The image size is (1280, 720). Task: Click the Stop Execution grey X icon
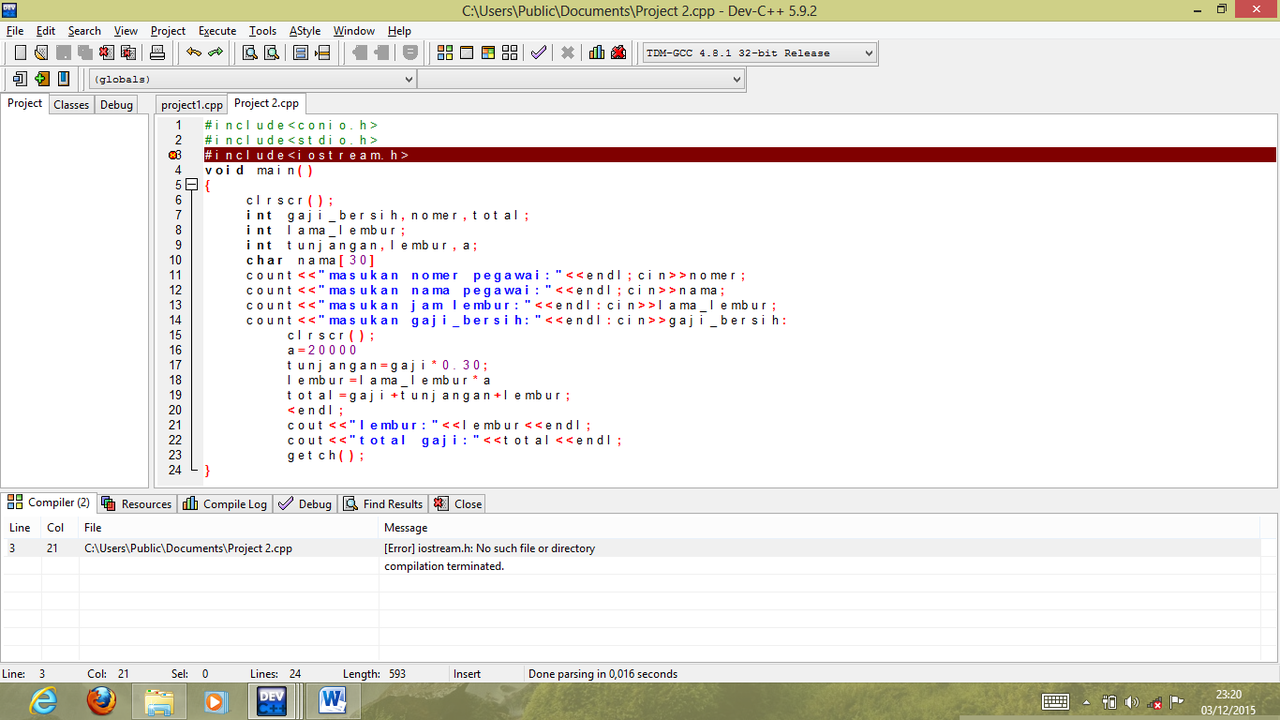(x=568, y=53)
